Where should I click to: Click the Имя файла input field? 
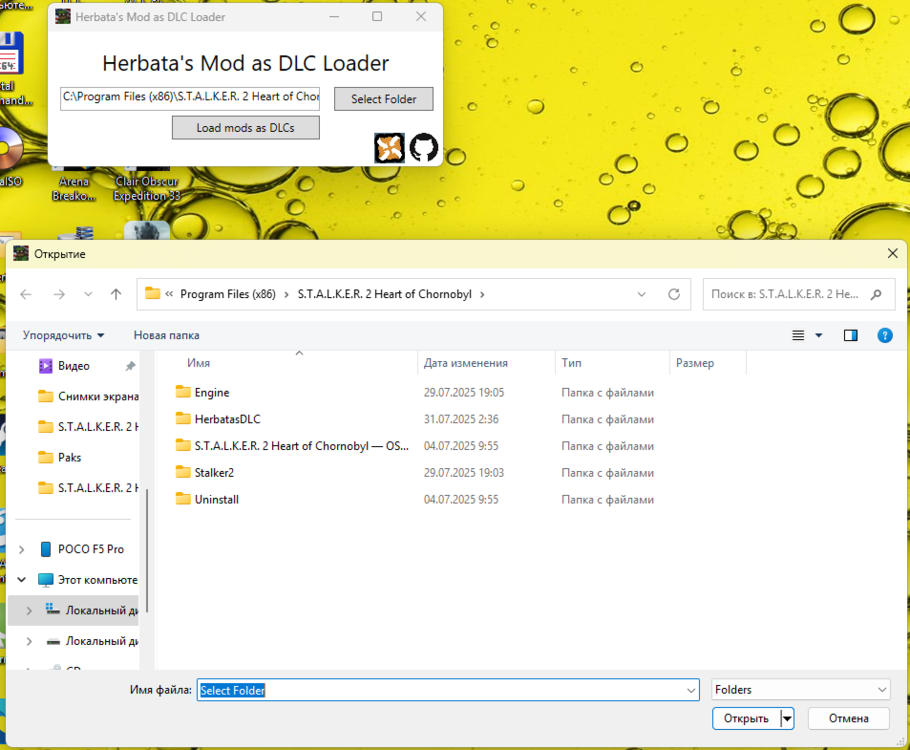(440, 690)
